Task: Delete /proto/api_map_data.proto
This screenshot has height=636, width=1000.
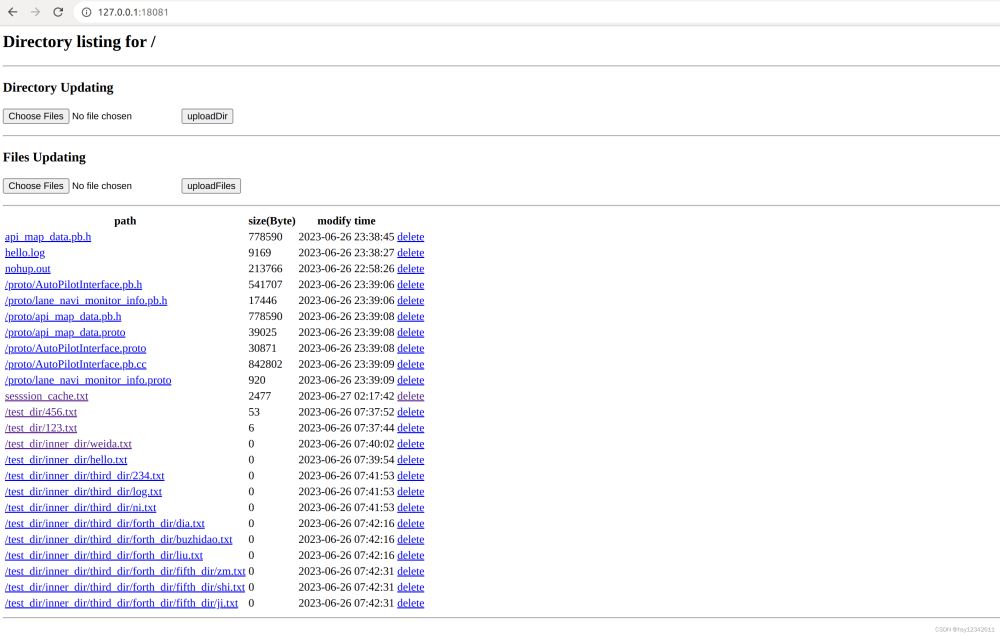Action: (411, 332)
